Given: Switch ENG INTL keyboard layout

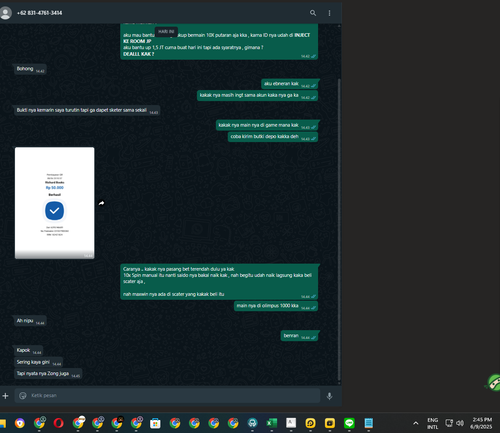Looking at the screenshot, I should click(x=433, y=423).
